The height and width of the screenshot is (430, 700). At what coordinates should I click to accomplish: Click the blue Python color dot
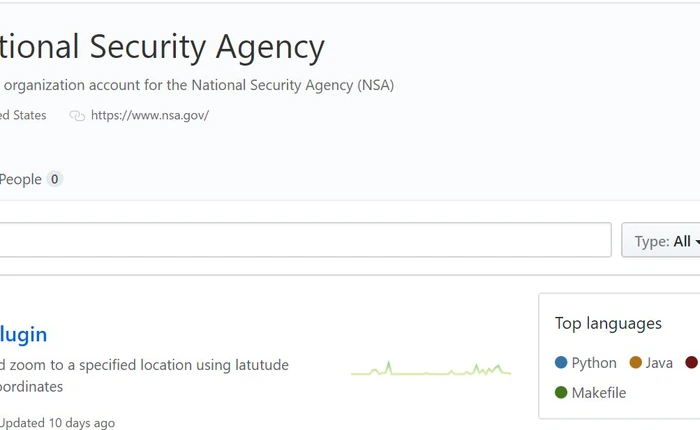point(561,363)
